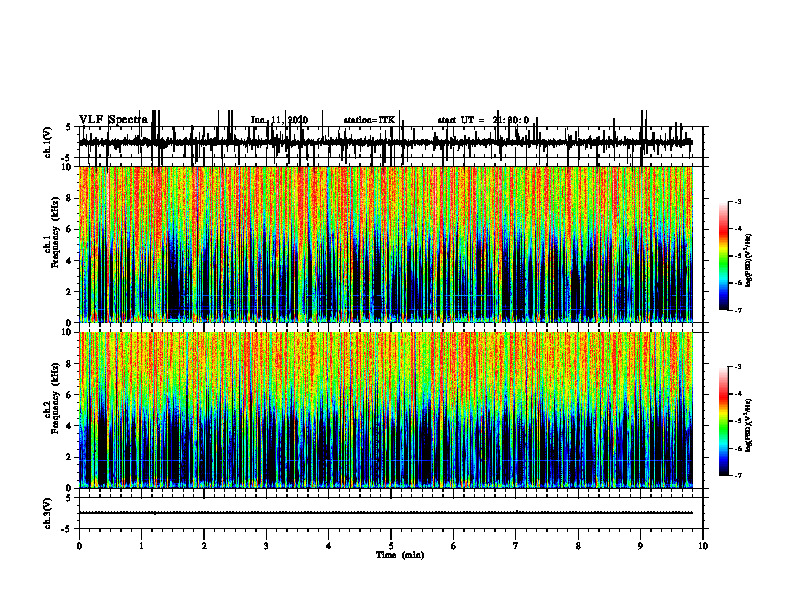Click the 'ch.1(V)' waveform axis label
The image size is (792, 612).
pyautogui.click(x=48, y=142)
